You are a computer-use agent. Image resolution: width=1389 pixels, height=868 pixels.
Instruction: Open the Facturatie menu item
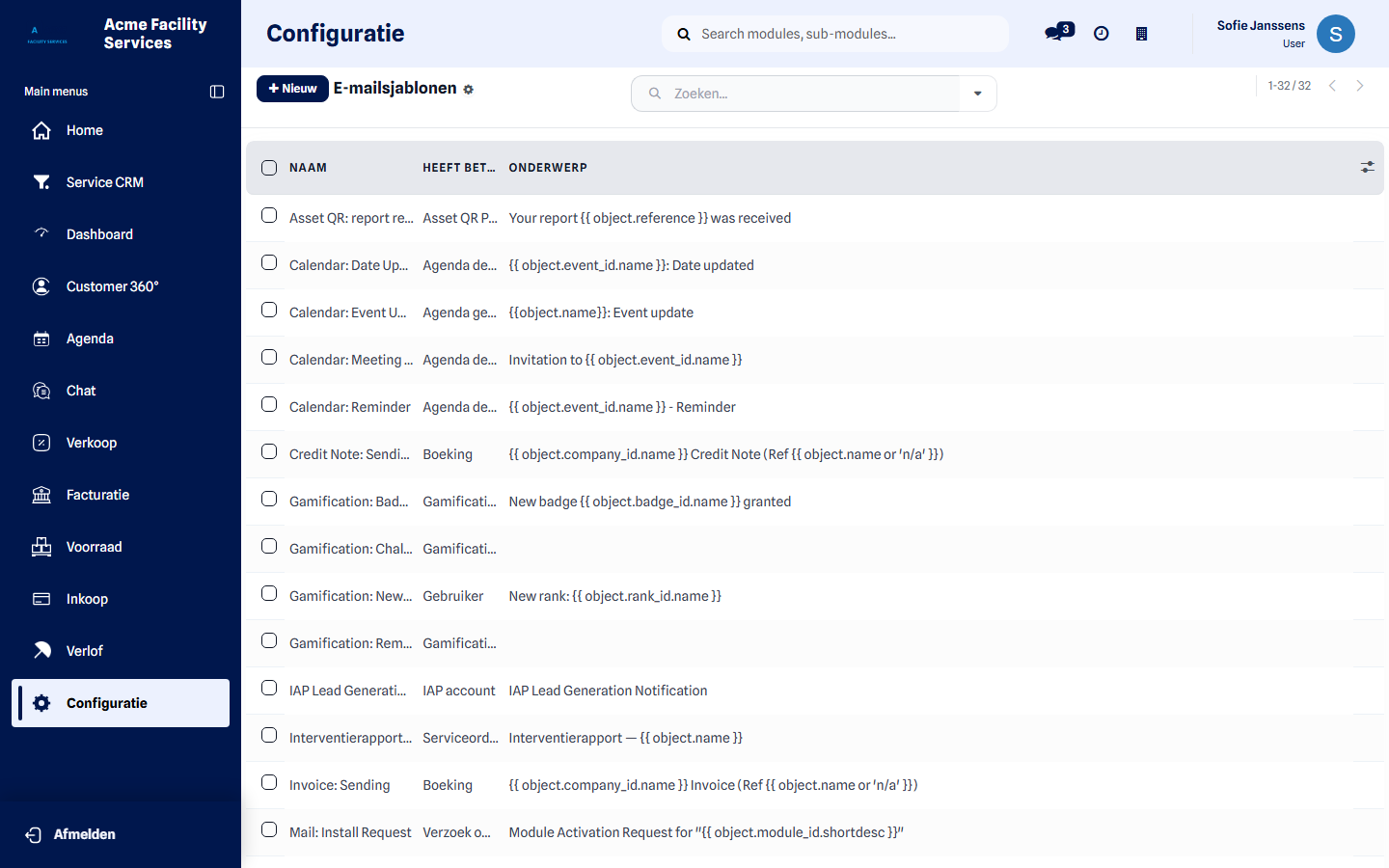121,495
